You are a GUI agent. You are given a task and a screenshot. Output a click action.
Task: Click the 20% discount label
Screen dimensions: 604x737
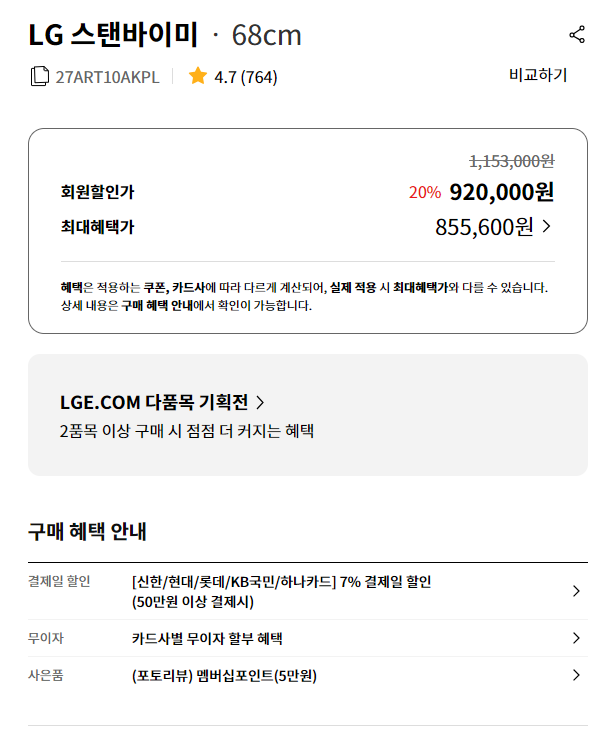424,193
